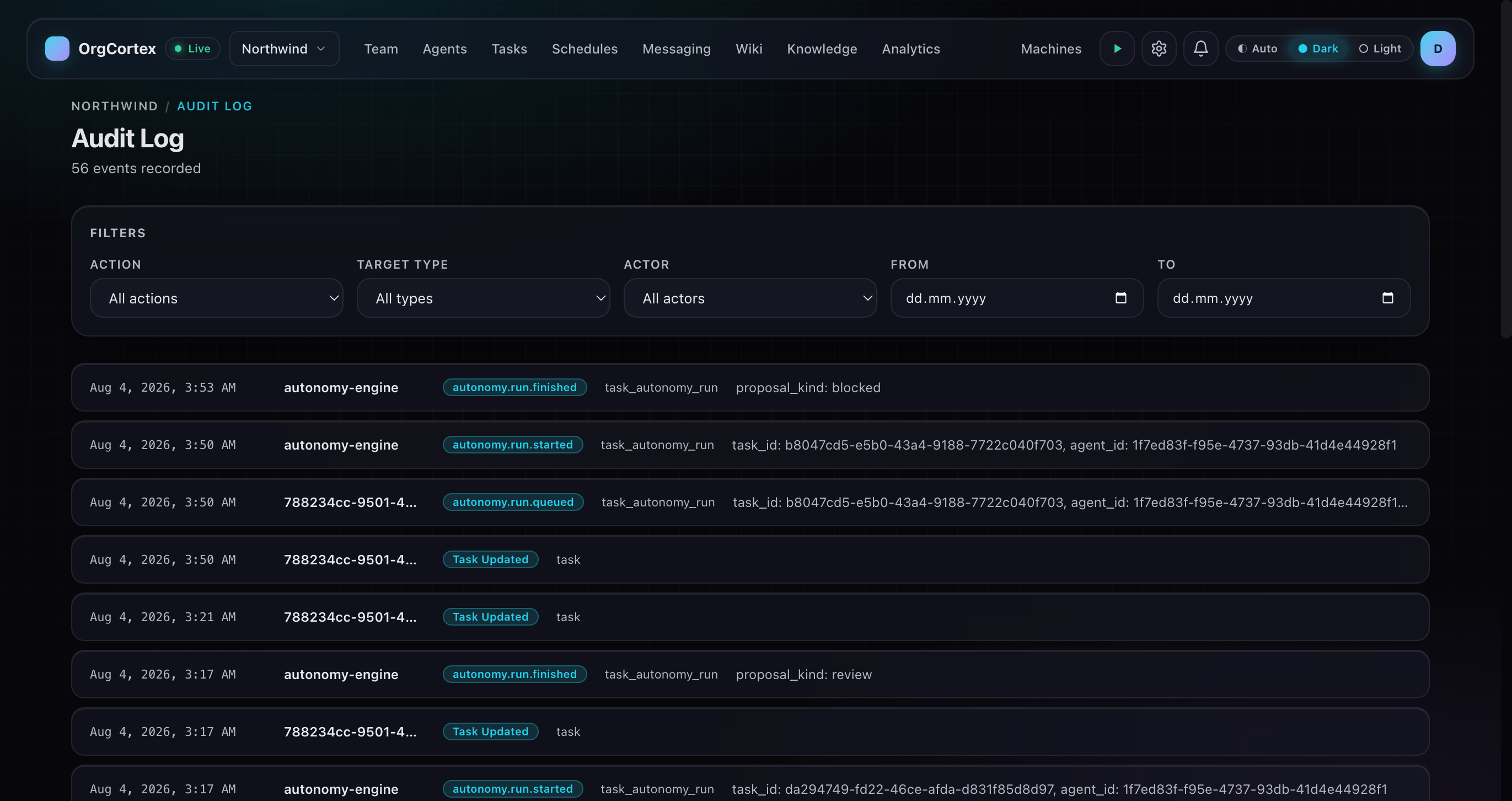Switch theme to Dark

point(1318,49)
